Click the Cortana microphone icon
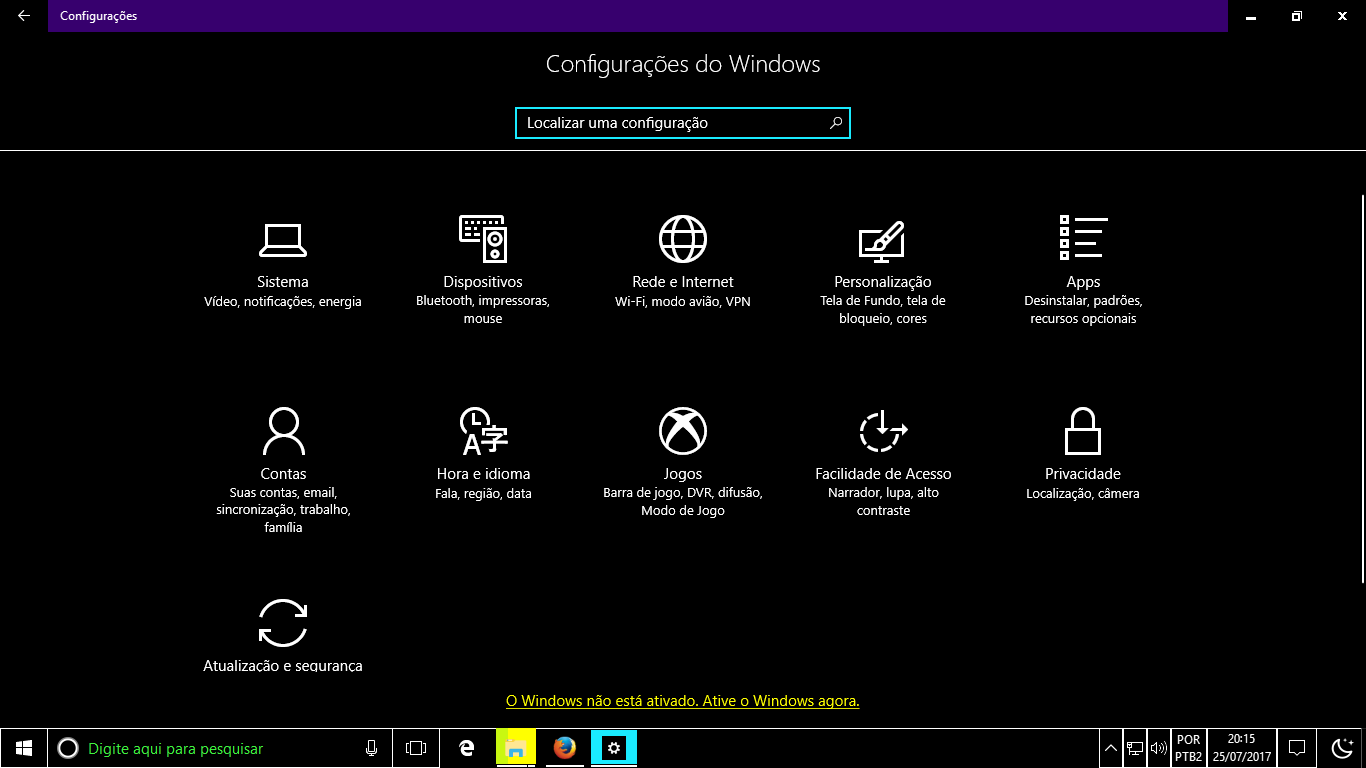The height and width of the screenshot is (768, 1366). (x=371, y=748)
